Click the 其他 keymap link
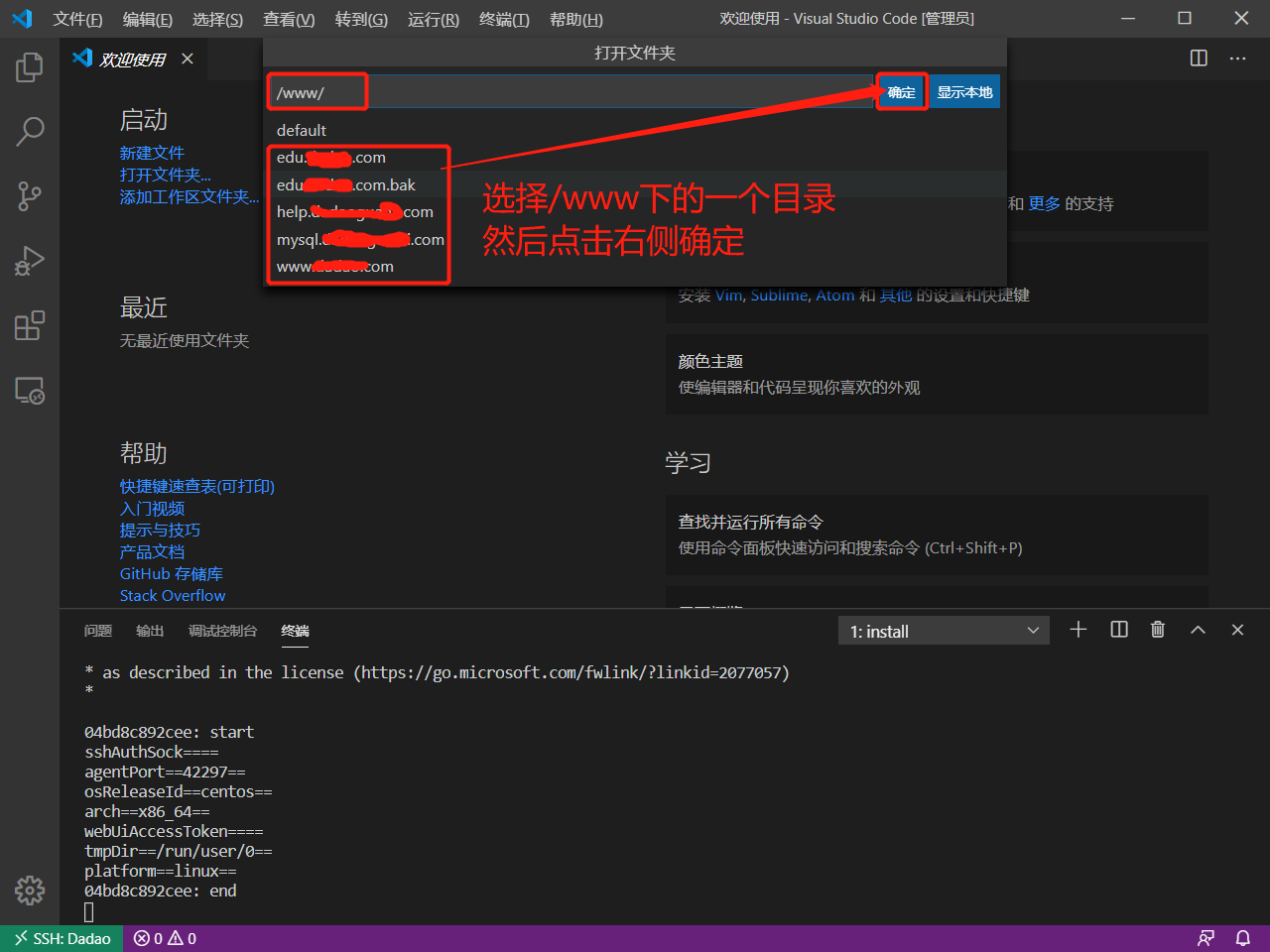This screenshot has height=952, width=1270. 895,296
